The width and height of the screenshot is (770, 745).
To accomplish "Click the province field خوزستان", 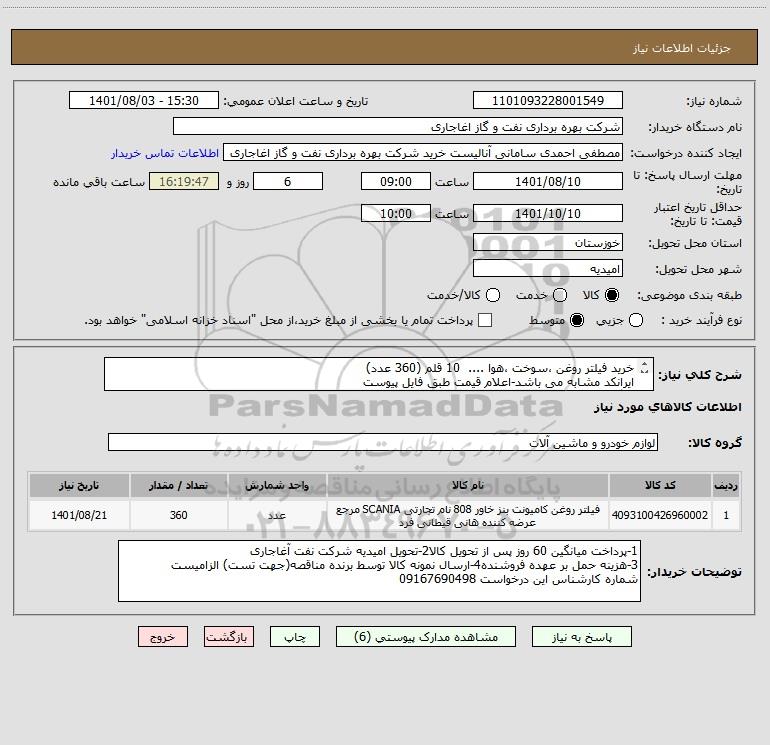I will (548, 243).
